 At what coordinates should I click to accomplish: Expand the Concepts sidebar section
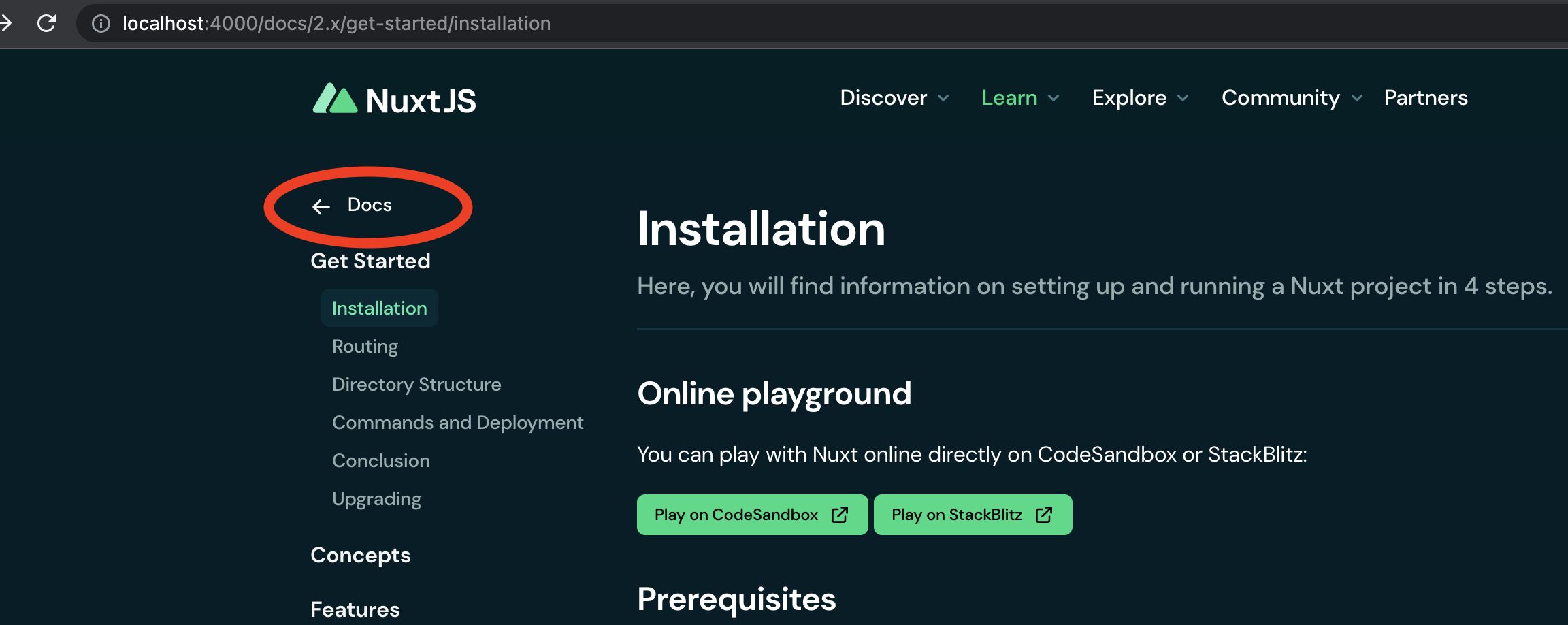pos(361,556)
